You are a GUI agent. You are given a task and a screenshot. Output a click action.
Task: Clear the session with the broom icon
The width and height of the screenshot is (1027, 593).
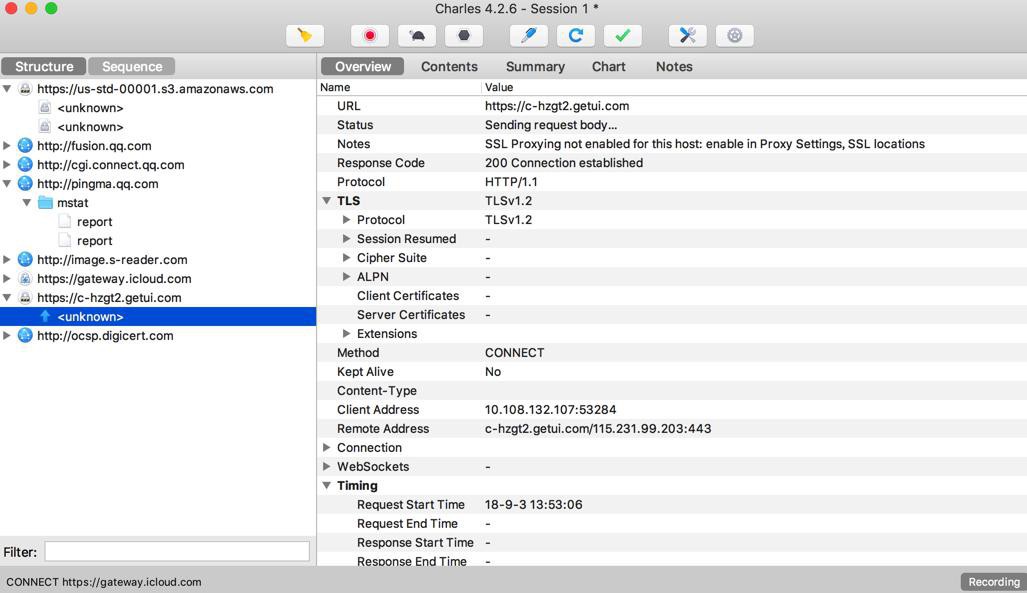point(305,35)
